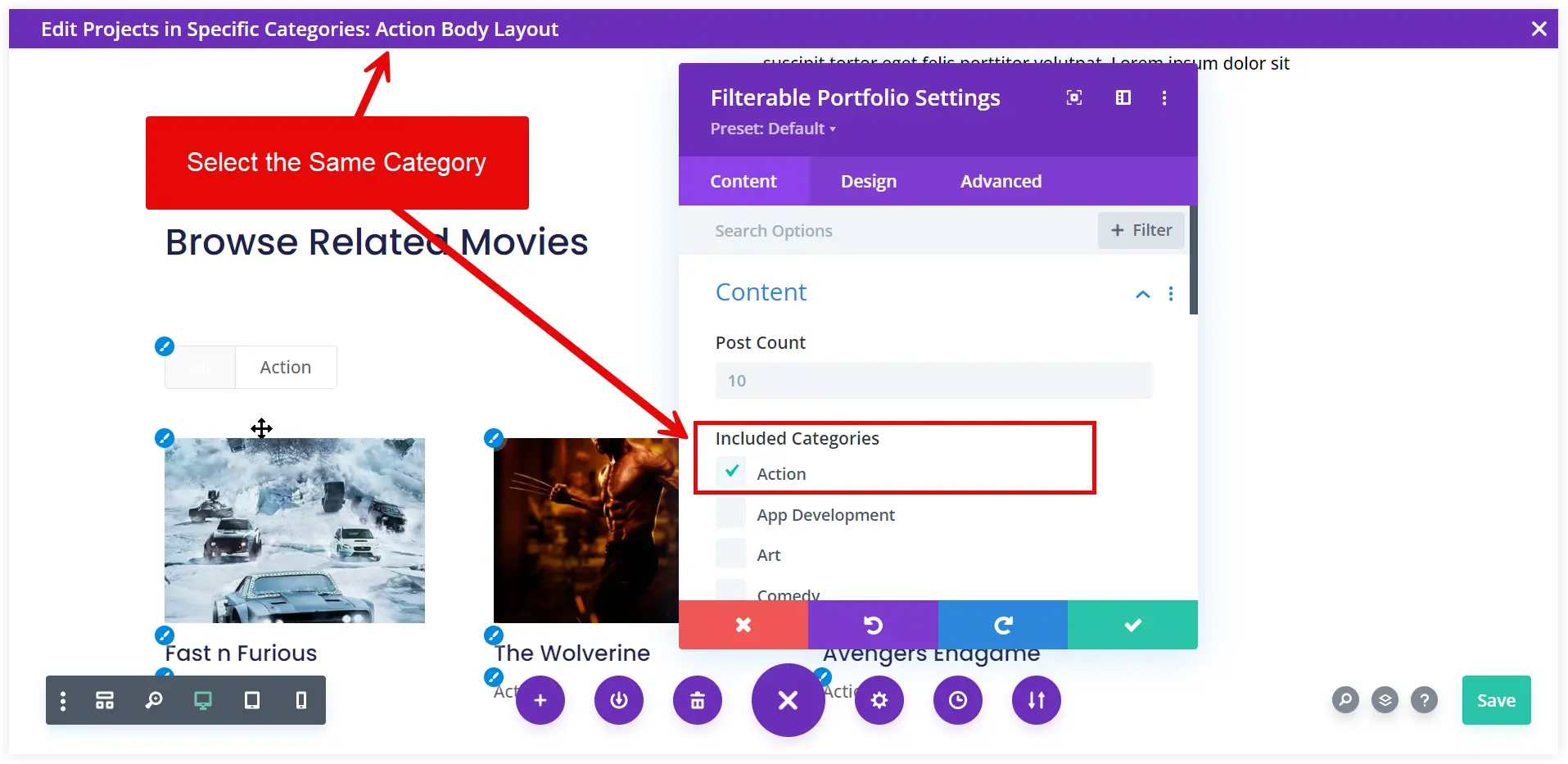Edit The Wolverine title pencil

494,635
